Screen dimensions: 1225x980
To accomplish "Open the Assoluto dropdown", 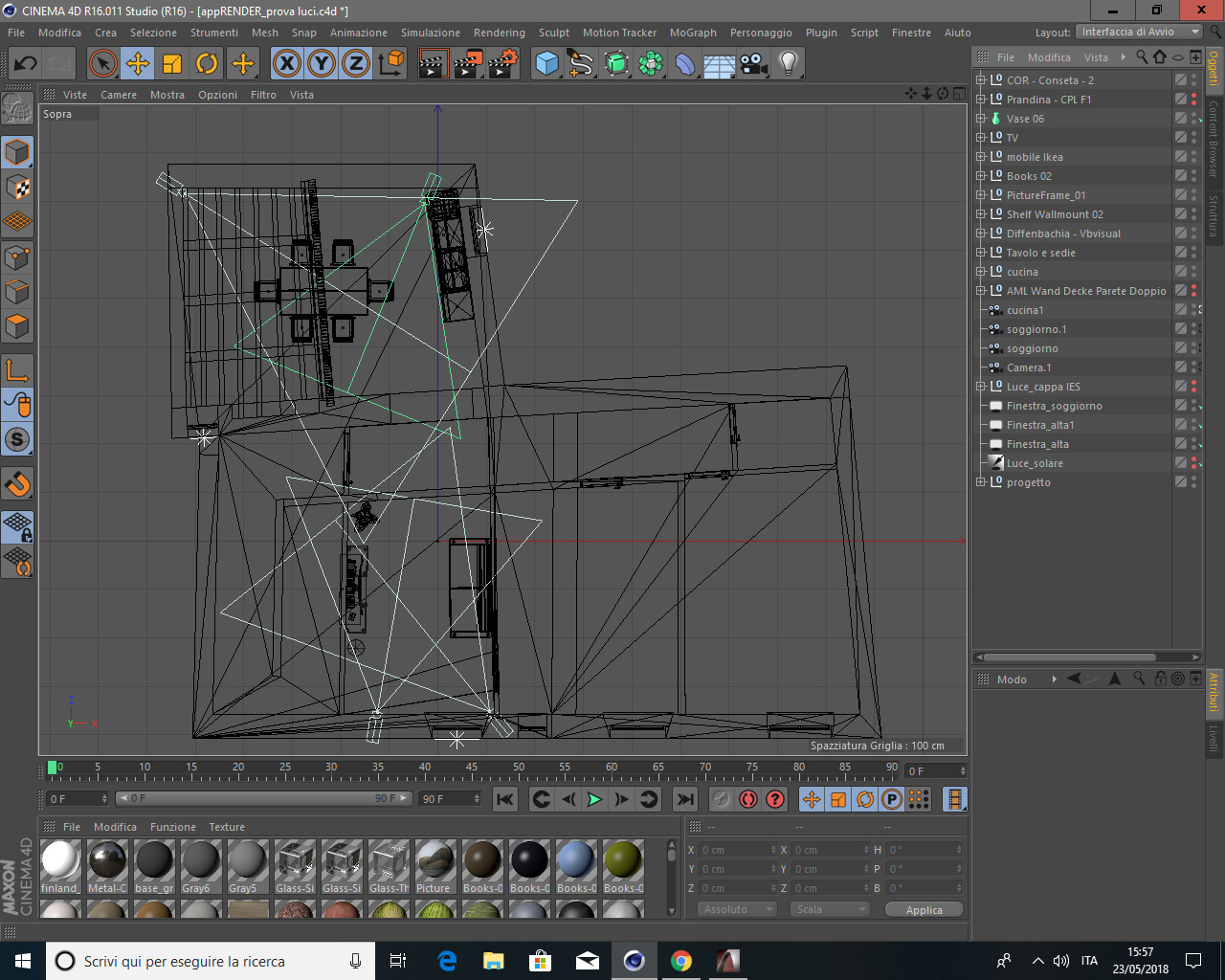I will 736,909.
